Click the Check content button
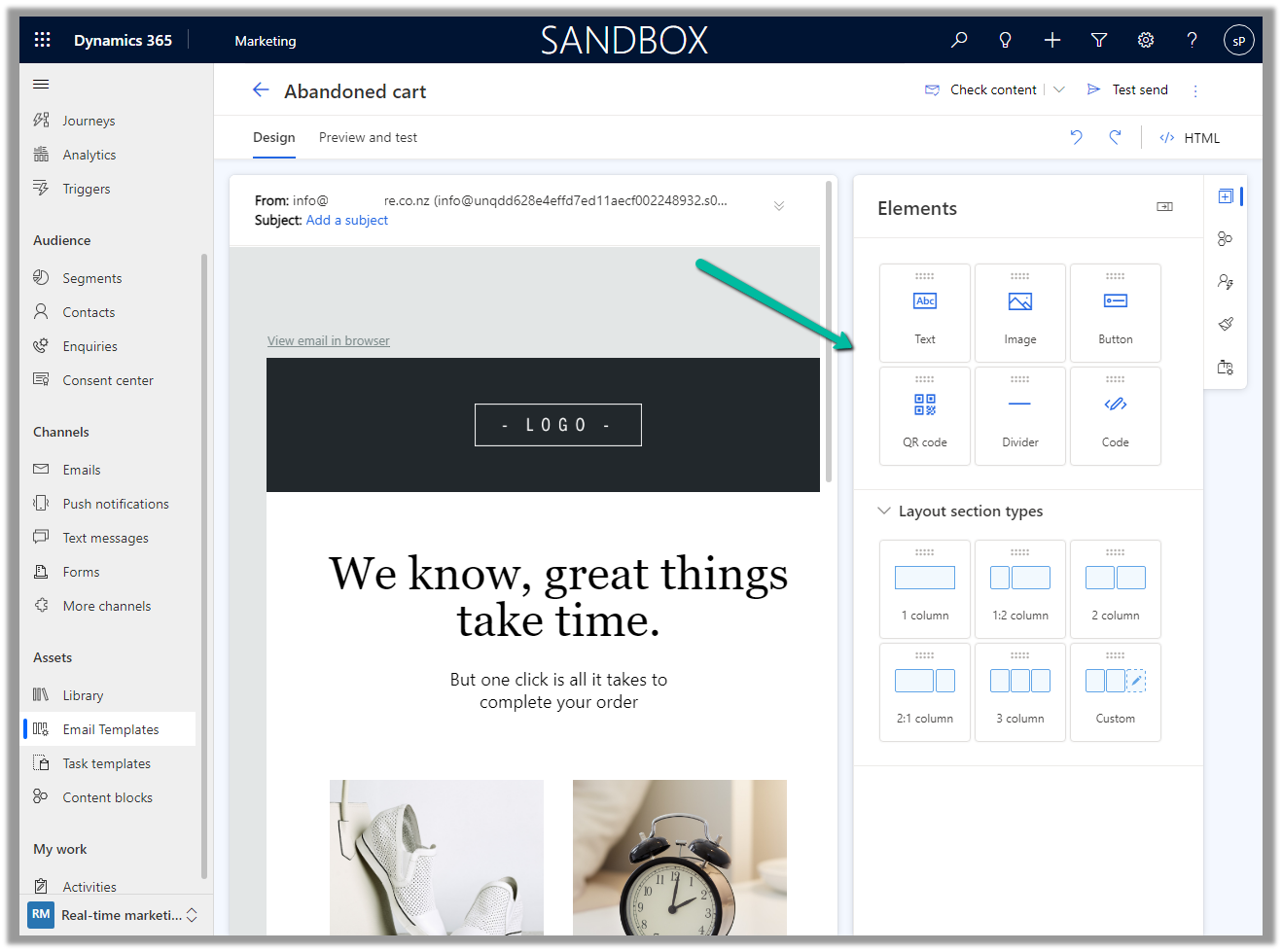This screenshot has width=1282, height=952. tap(980, 89)
